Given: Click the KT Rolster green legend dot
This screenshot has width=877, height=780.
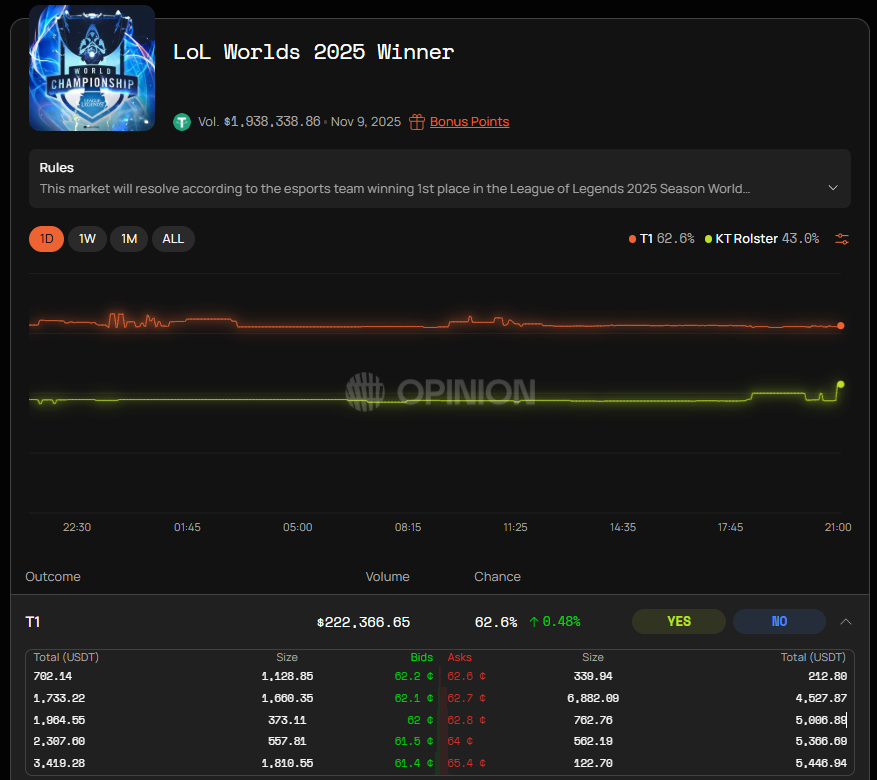Looking at the screenshot, I should [708, 239].
